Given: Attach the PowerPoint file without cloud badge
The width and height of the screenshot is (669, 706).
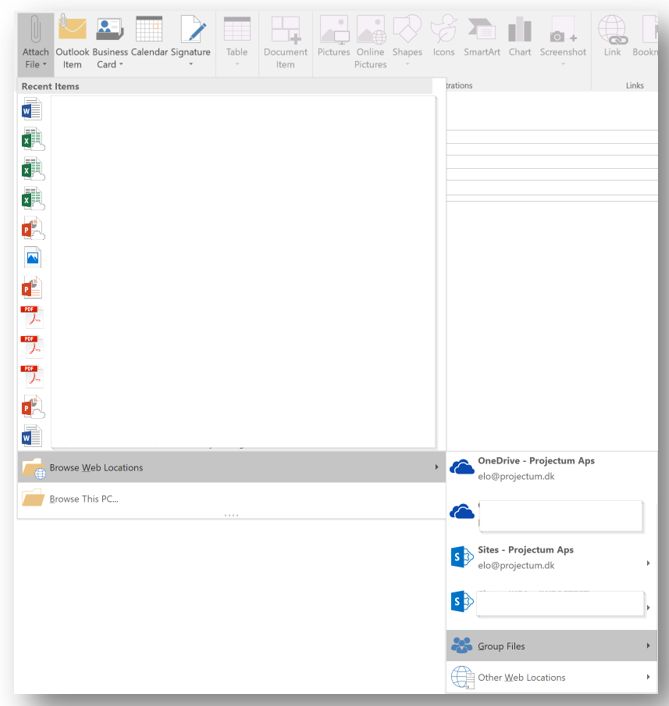Looking at the screenshot, I should (x=32, y=288).
